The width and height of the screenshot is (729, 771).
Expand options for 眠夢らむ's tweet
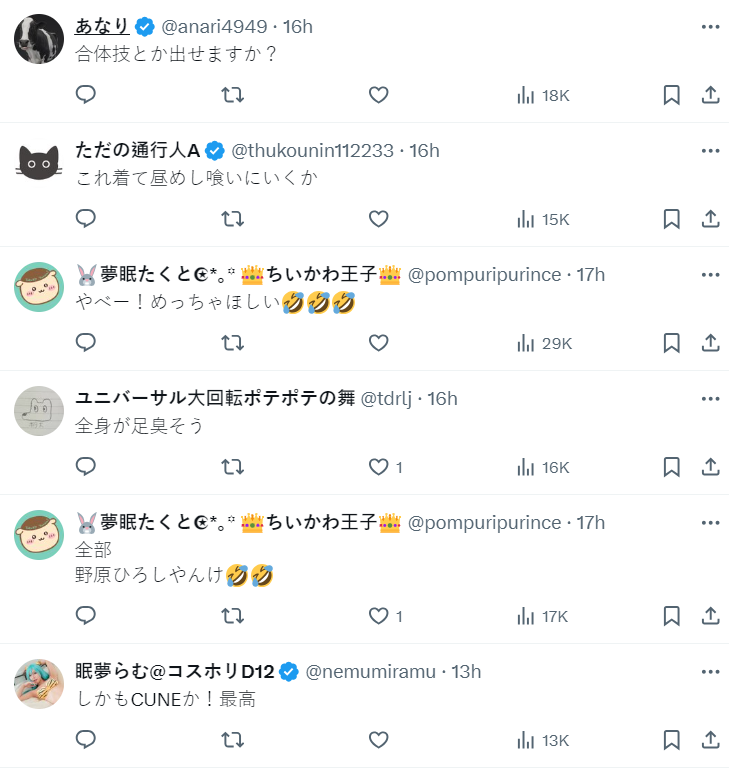tap(711, 672)
